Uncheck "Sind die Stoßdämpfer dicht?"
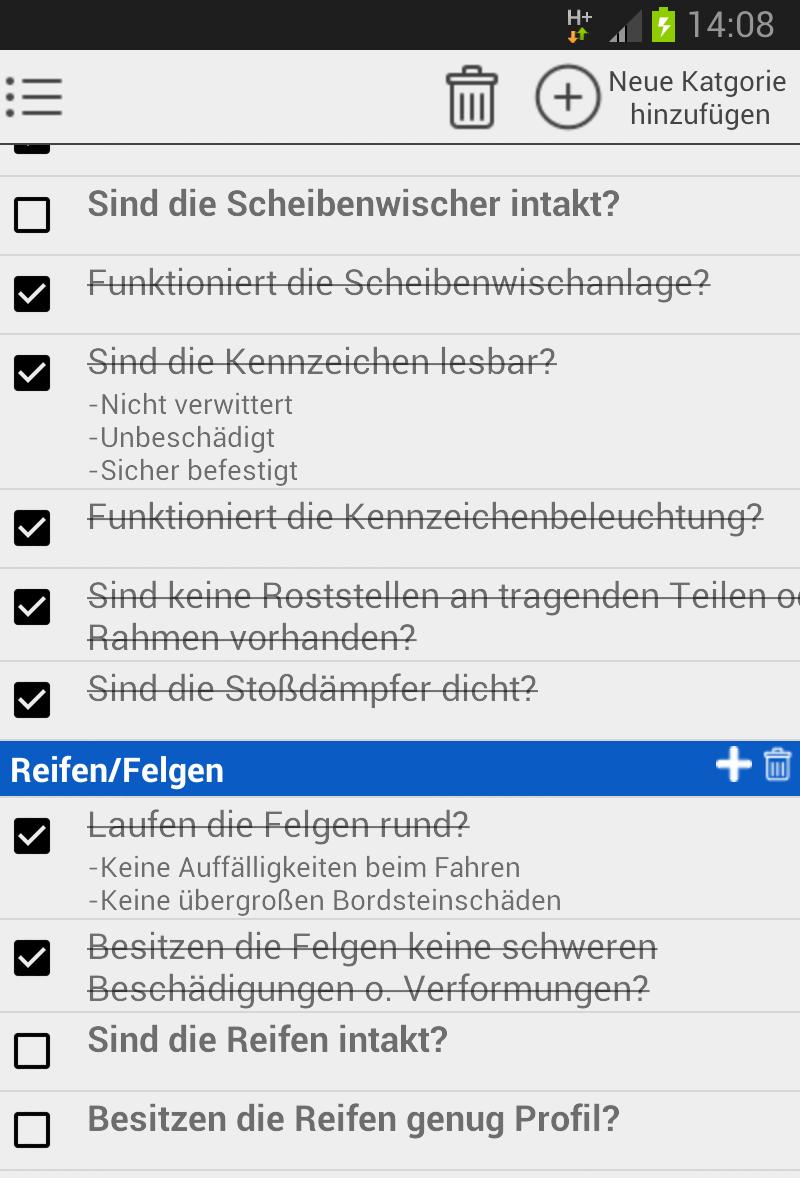 (x=32, y=700)
